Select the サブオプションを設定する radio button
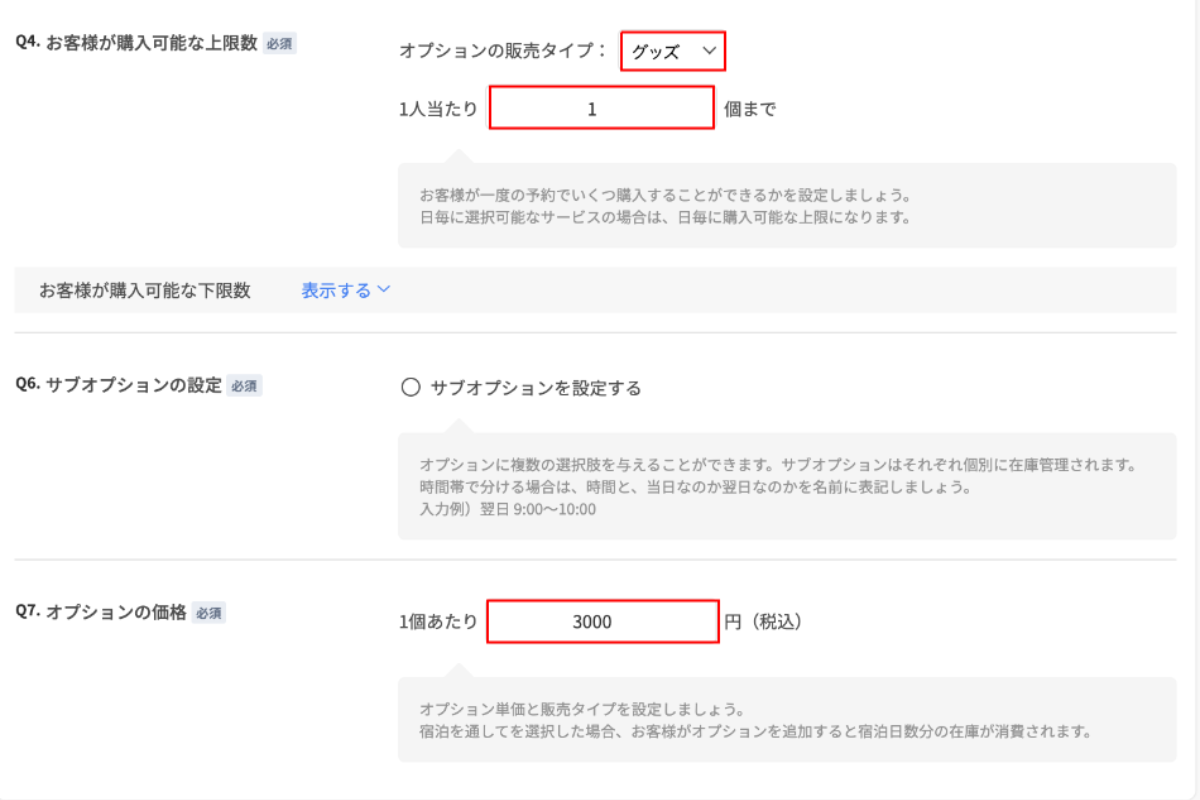1200x800 pixels. point(410,388)
